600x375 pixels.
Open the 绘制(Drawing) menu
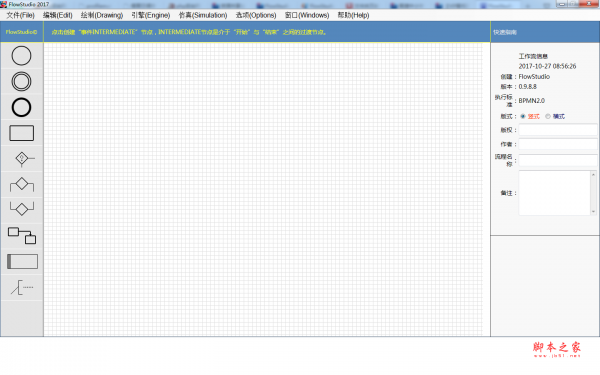pyautogui.click(x=102, y=15)
